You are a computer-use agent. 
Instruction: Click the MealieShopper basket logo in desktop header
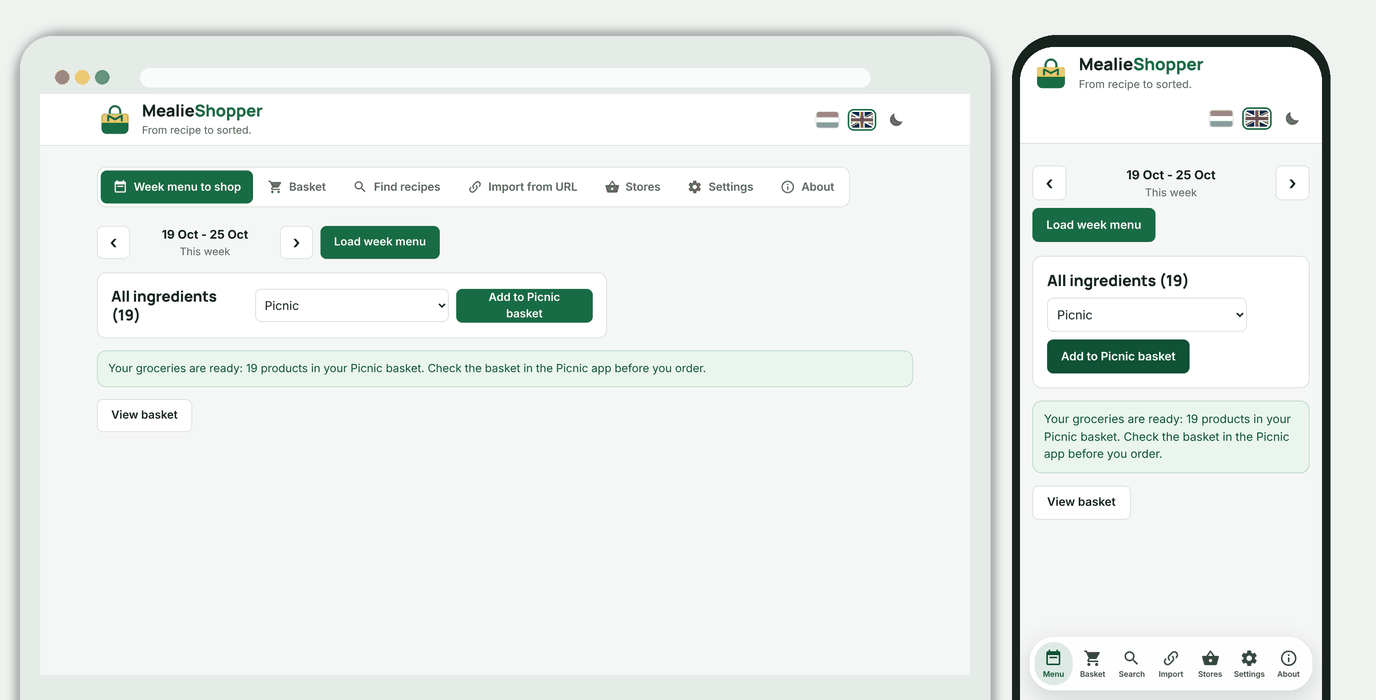(x=115, y=120)
